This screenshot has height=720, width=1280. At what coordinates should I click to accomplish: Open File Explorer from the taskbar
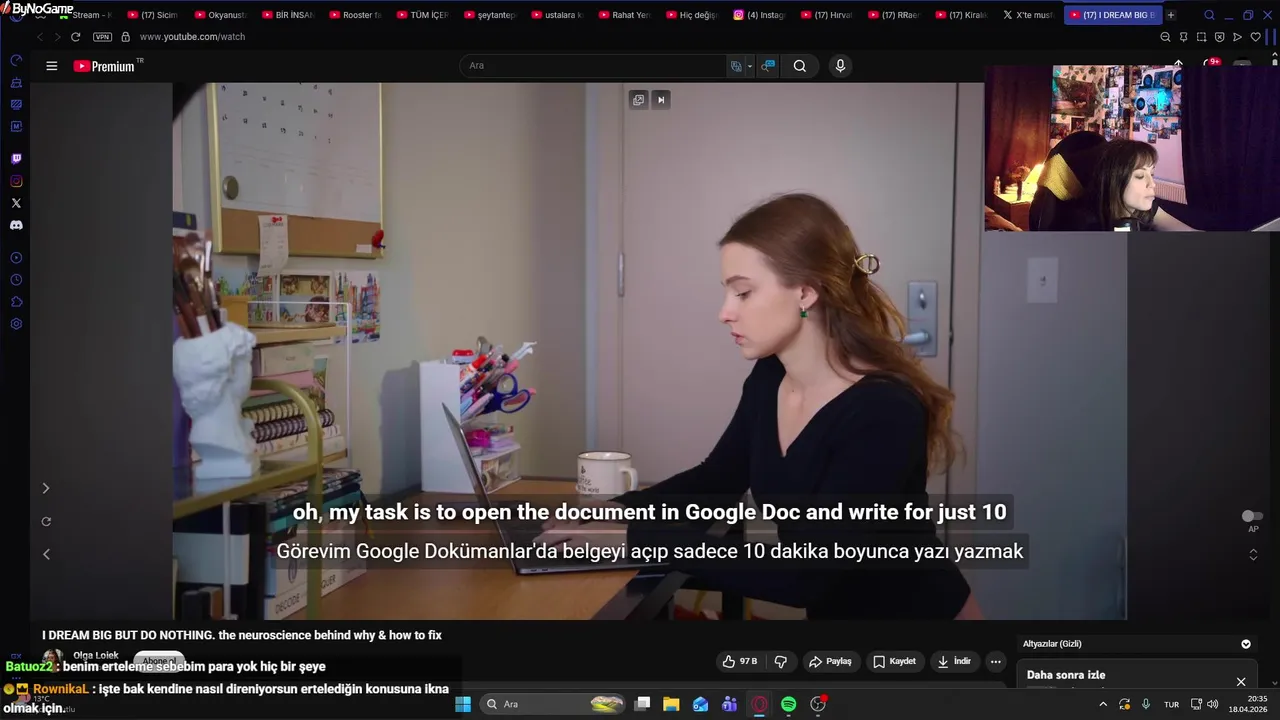(671, 704)
